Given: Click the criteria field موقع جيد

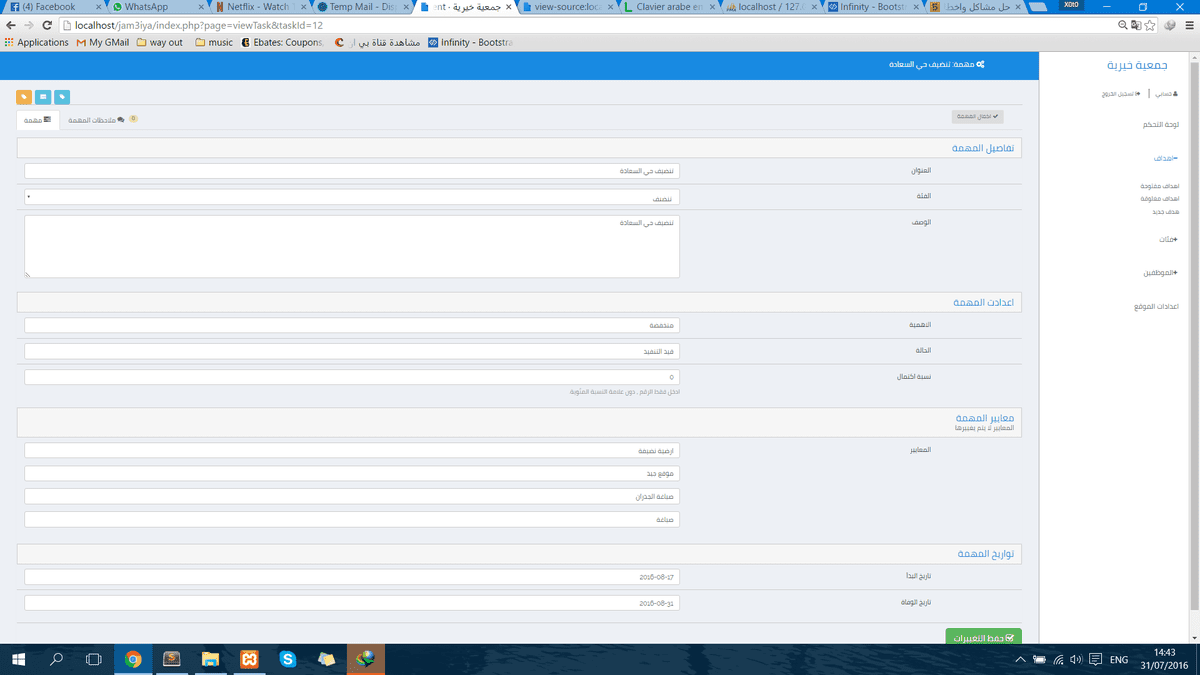Looking at the screenshot, I should (x=352, y=473).
